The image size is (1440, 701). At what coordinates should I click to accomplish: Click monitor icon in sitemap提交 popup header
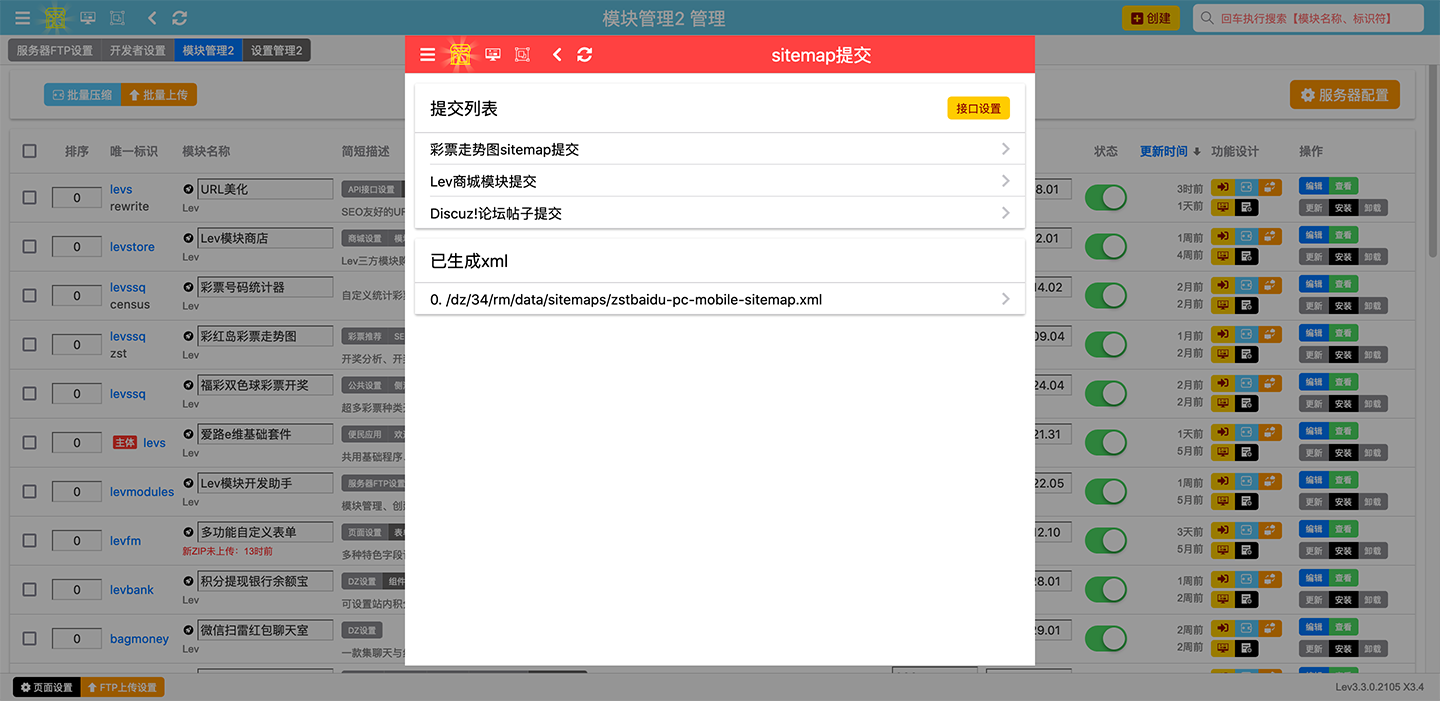[493, 55]
